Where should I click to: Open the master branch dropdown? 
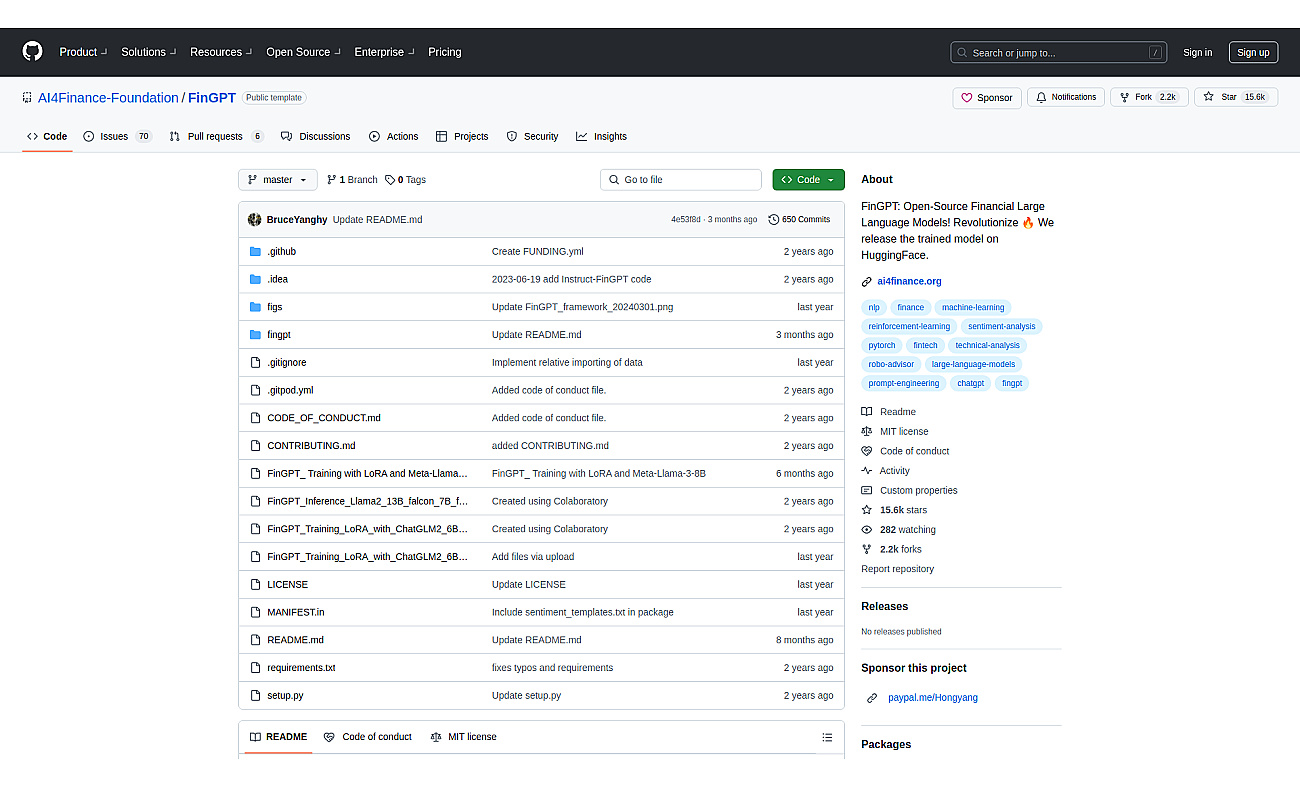[278, 180]
